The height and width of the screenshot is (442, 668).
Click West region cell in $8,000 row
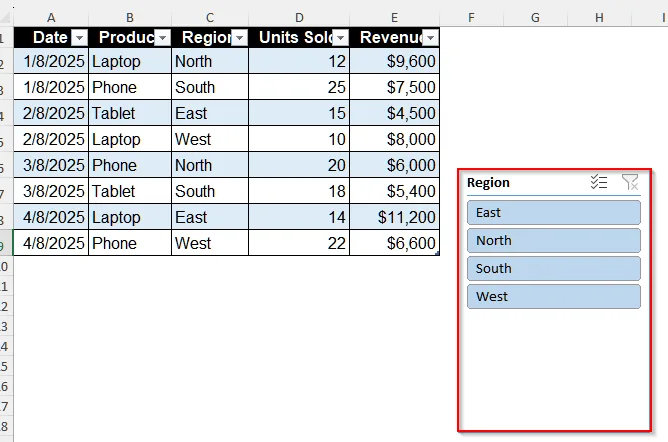pyautogui.click(x=210, y=139)
